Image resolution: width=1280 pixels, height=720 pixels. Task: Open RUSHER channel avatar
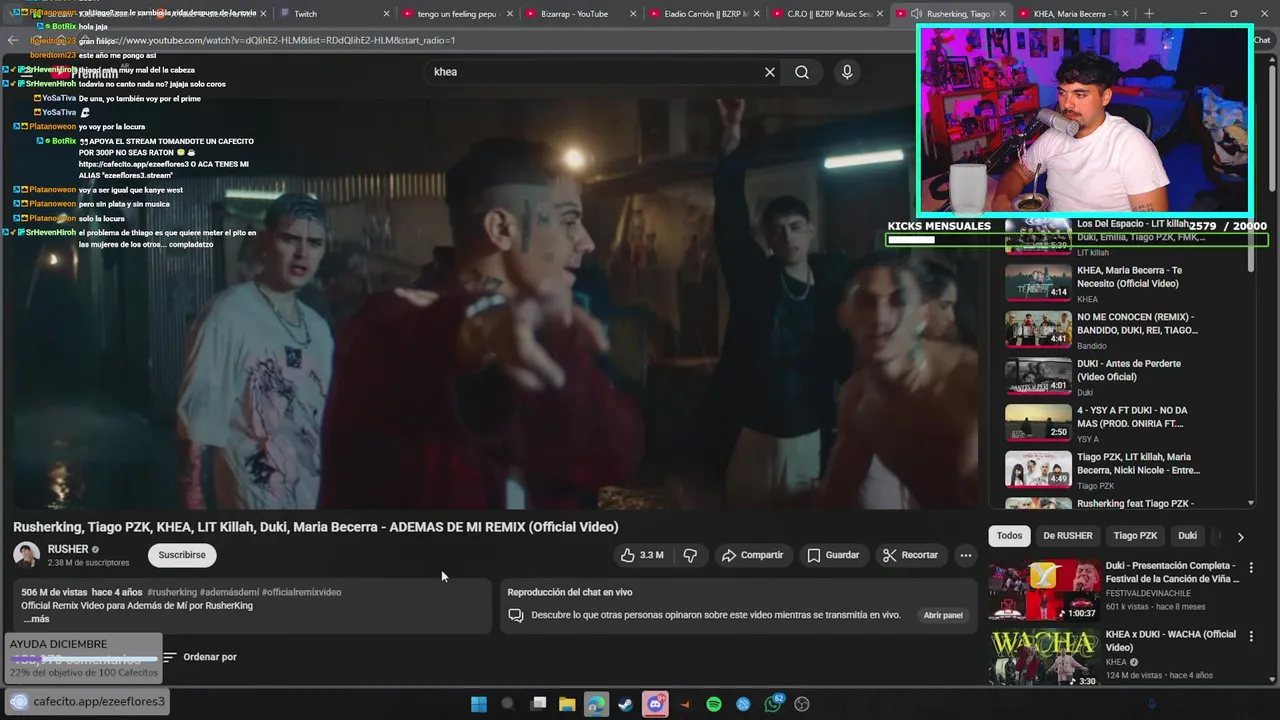(27, 555)
